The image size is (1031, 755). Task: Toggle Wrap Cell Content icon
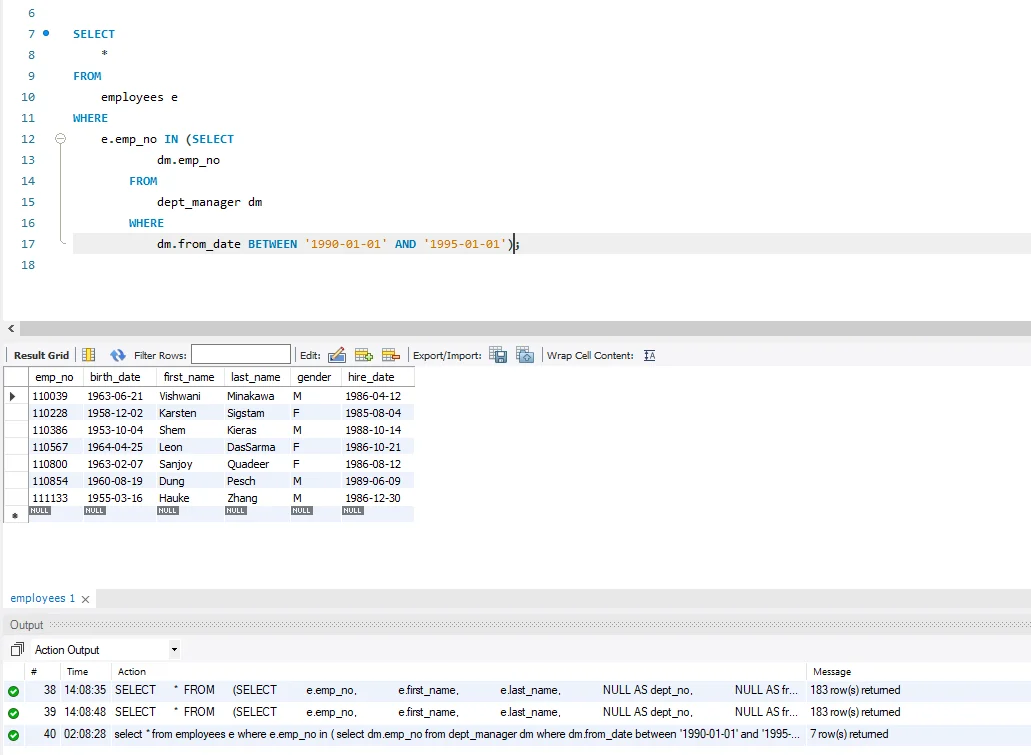point(649,355)
